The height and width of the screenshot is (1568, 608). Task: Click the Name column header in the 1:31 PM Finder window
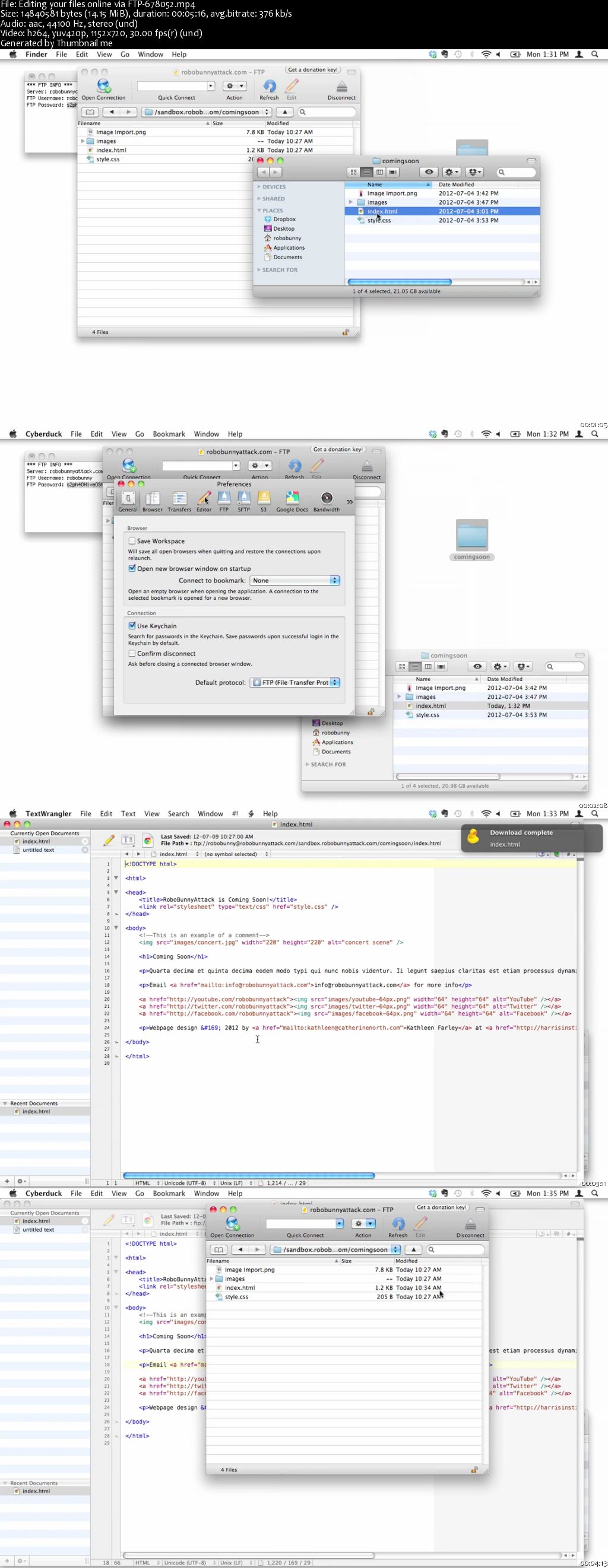[x=389, y=185]
